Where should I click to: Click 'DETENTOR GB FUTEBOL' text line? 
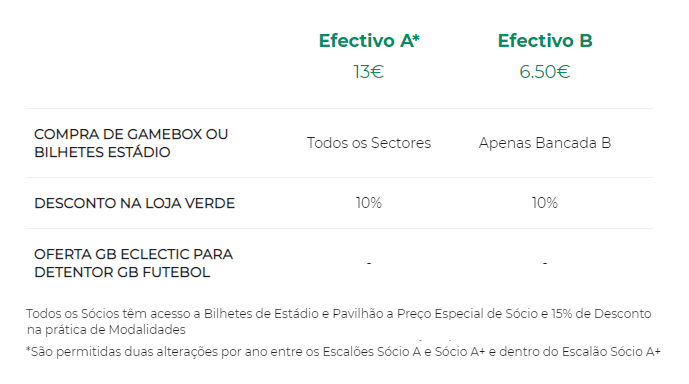122,272
